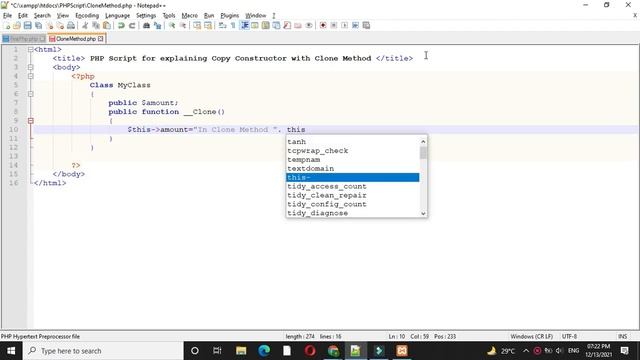The height and width of the screenshot is (360, 640).
Task: Stop macro recording
Action: coord(333,25)
